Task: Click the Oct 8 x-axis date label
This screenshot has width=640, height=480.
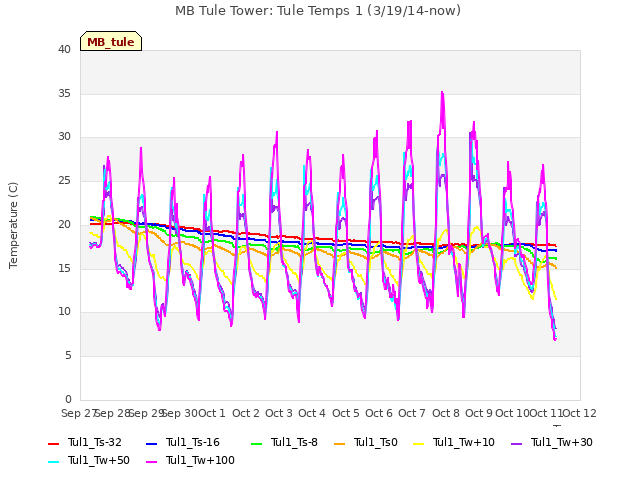Action: pyautogui.click(x=446, y=413)
